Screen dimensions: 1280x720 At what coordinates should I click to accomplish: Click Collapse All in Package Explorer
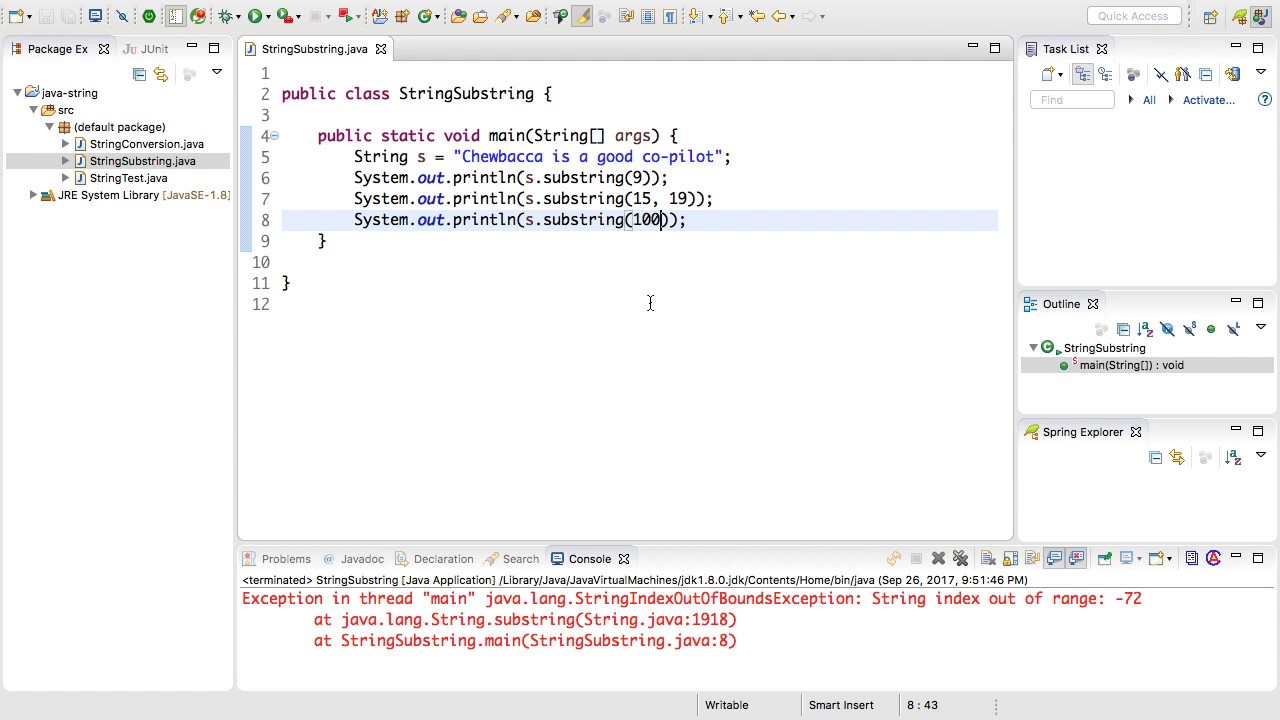pos(139,74)
